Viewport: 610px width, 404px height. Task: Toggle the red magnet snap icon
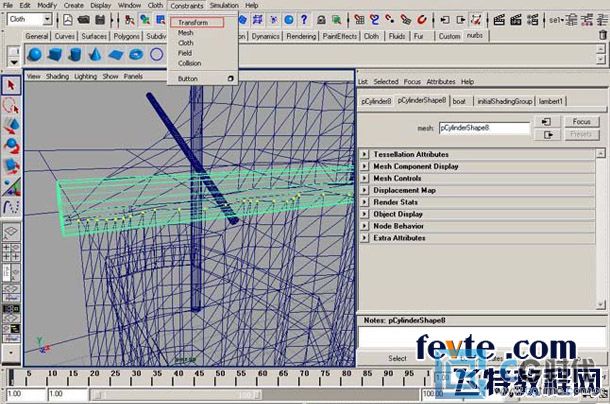[422, 19]
